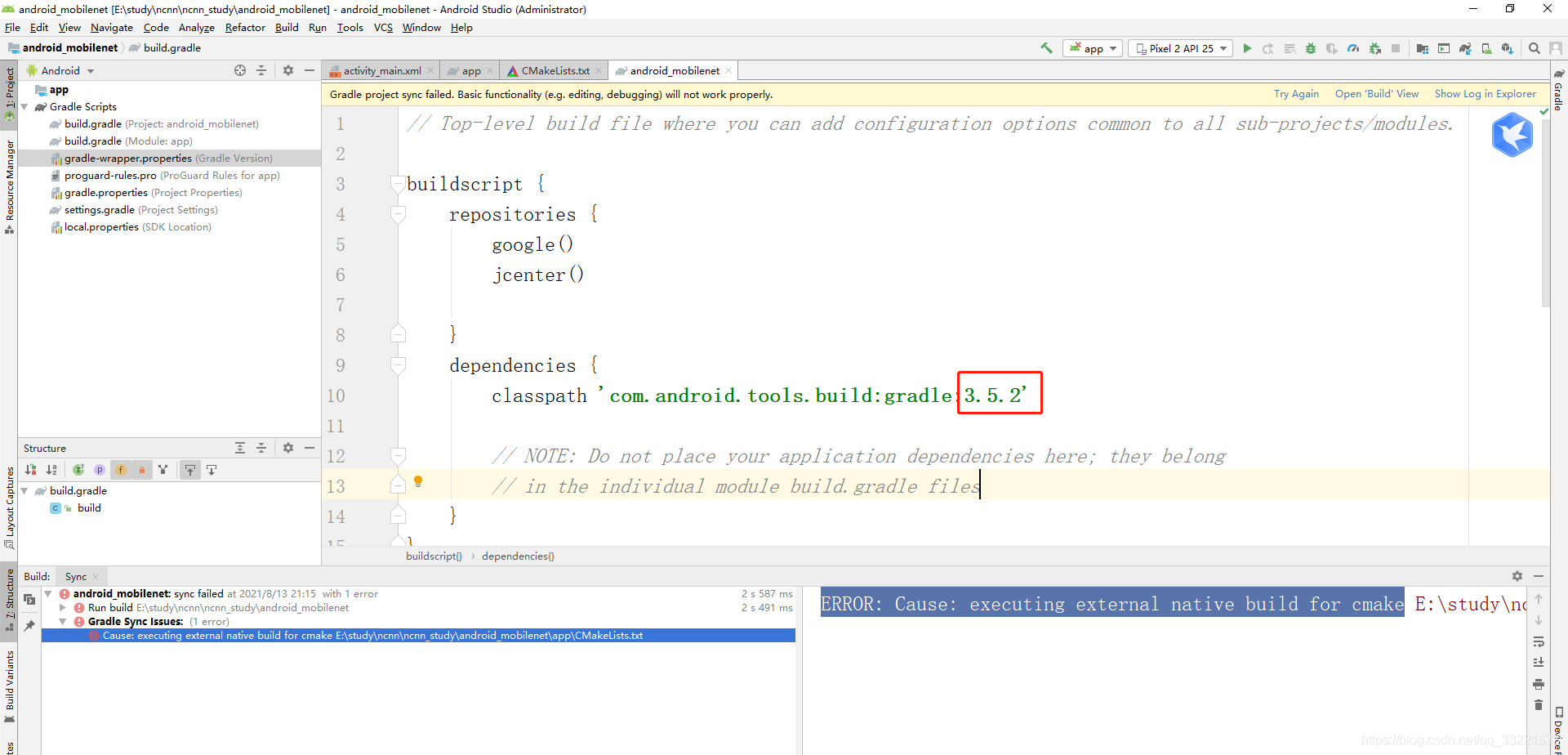Open Structure panel gear settings
Screen dimensions: 1568x755
click(x=288, y=448)
